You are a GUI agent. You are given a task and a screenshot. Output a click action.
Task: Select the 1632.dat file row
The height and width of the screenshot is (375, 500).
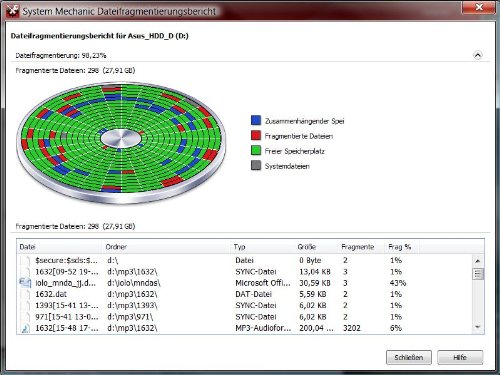point(244,294)
